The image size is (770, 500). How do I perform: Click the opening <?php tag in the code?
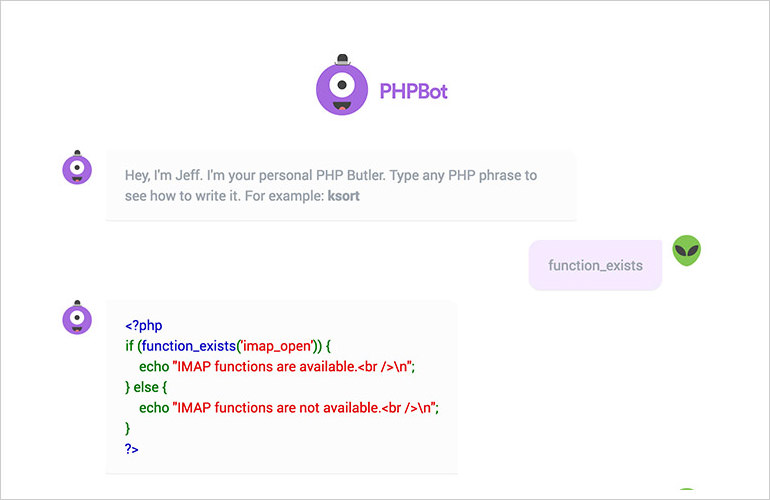pyautogui.click(x=144, y=325)
